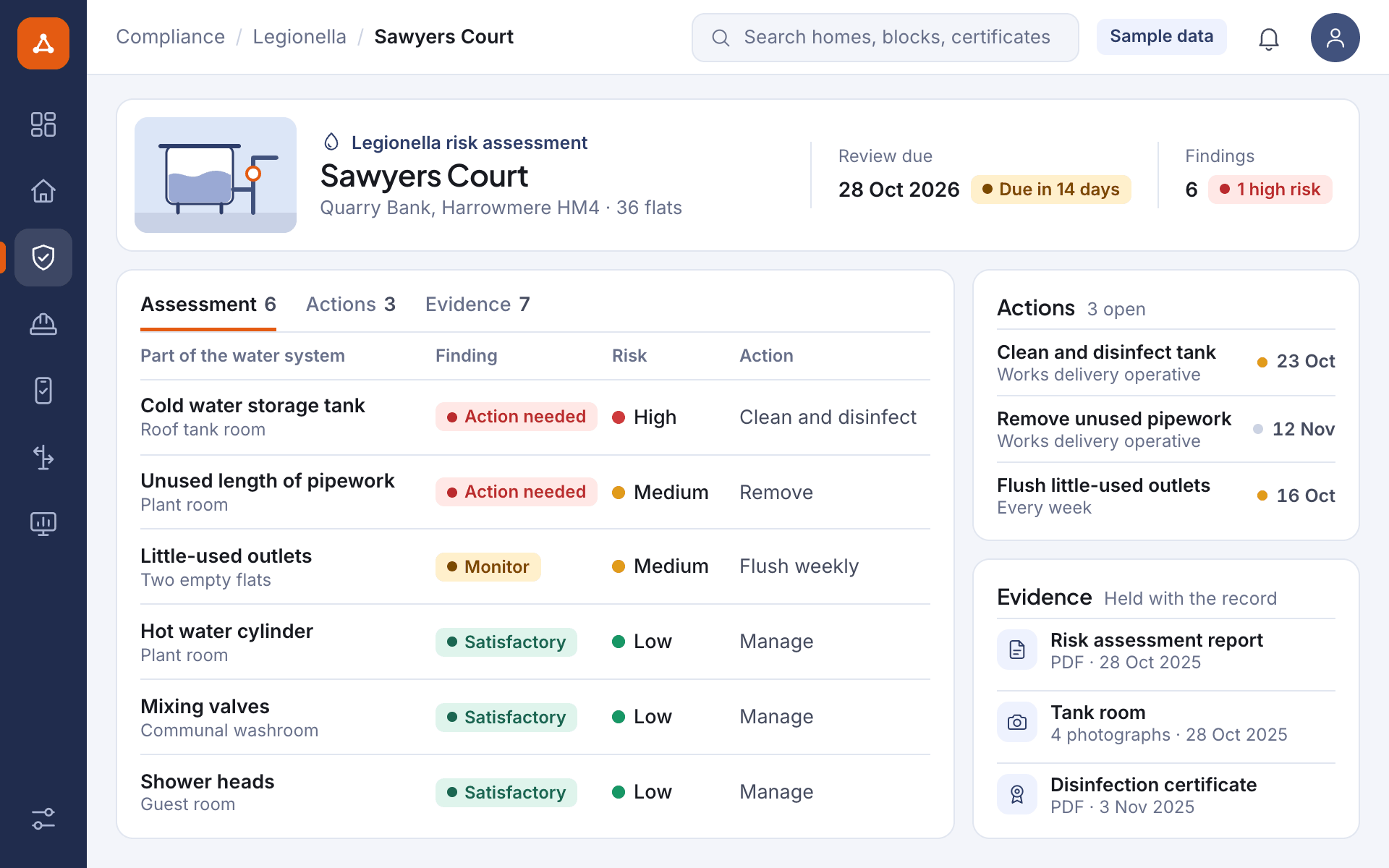Switch to the Assessment tab
The width and height of the screenshot is (1389, 868).
[208, 305]
